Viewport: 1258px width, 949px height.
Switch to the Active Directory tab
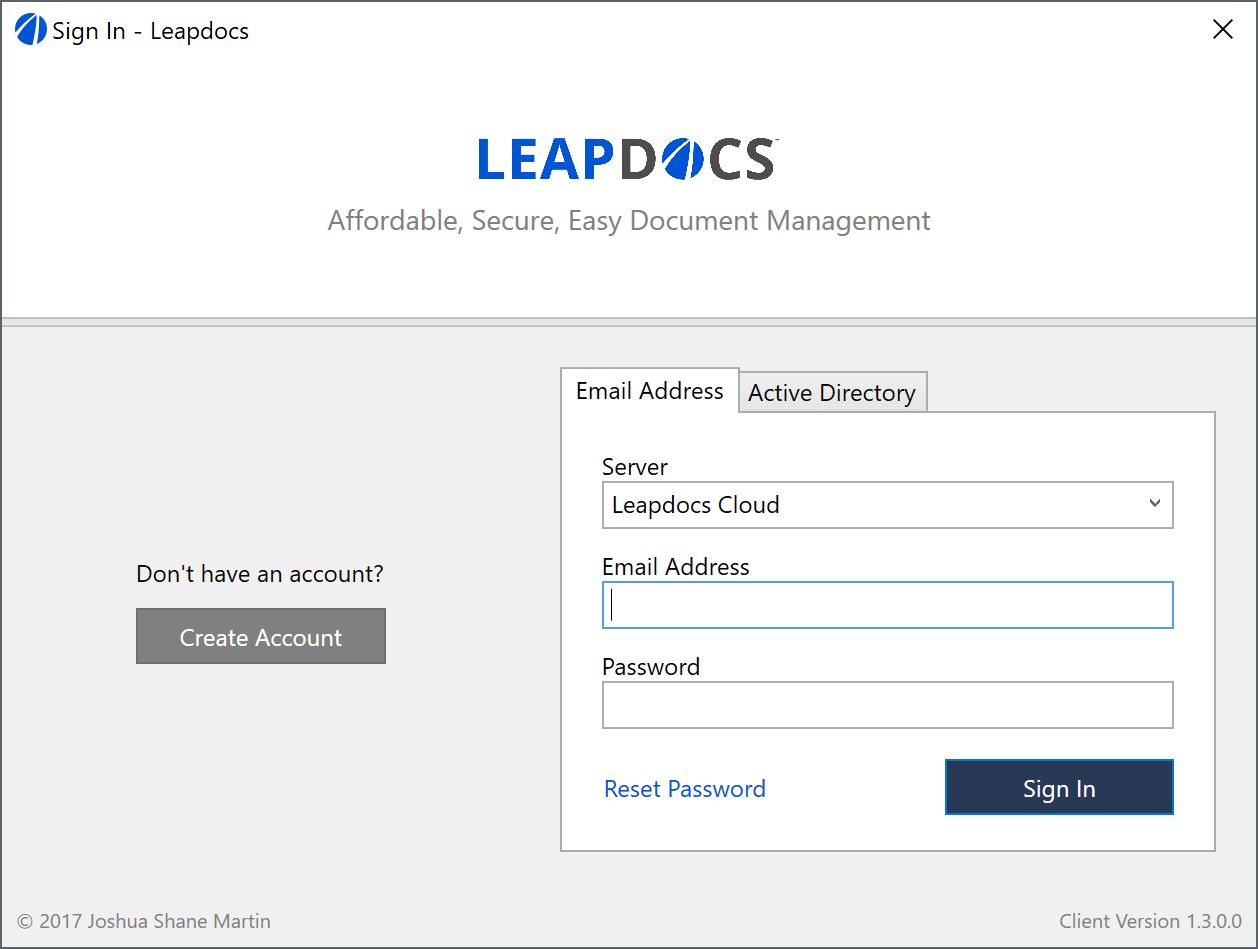pos(832,393)
